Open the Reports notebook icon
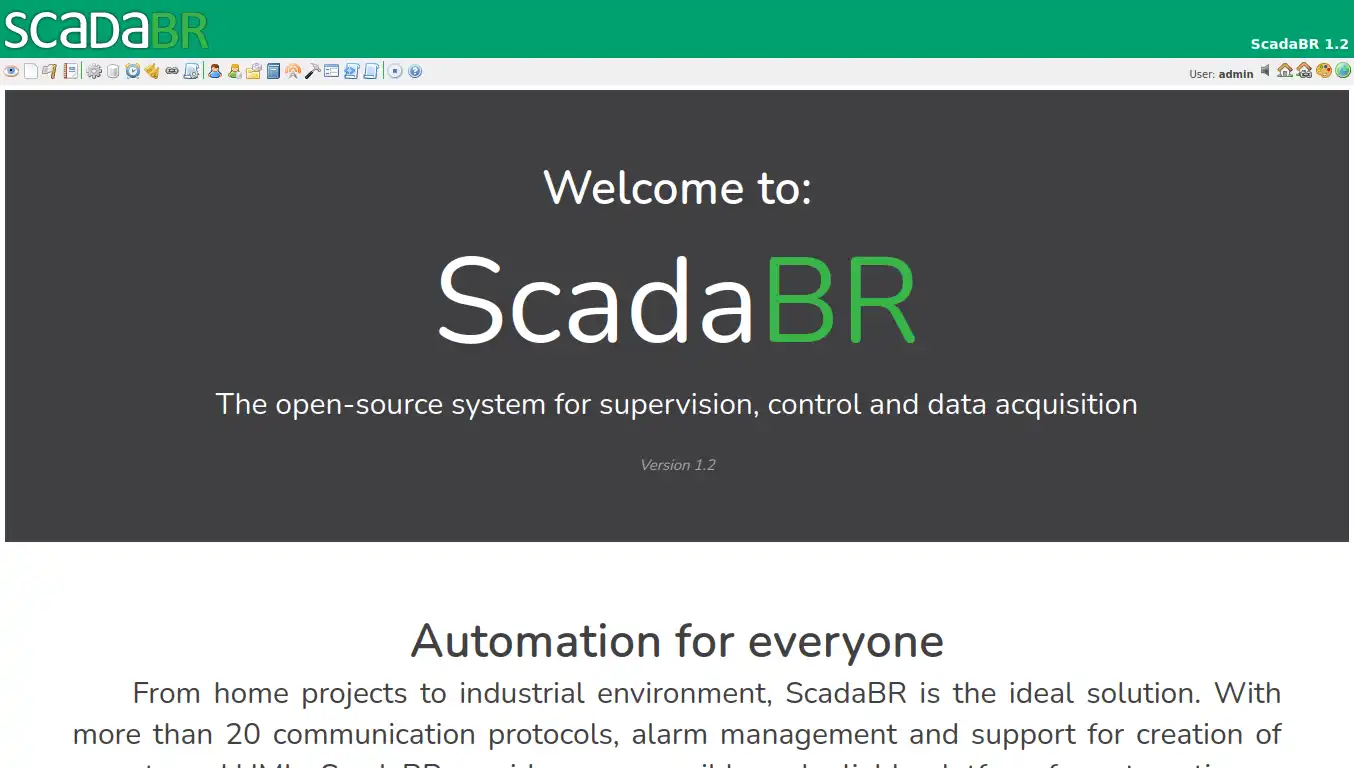This screenshot has height=768, width=1354. pyautogui.click(x=70, y=71)
